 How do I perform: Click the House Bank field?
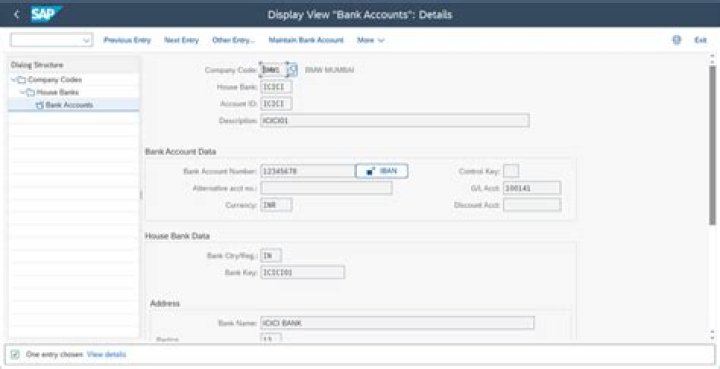point(276,87)
